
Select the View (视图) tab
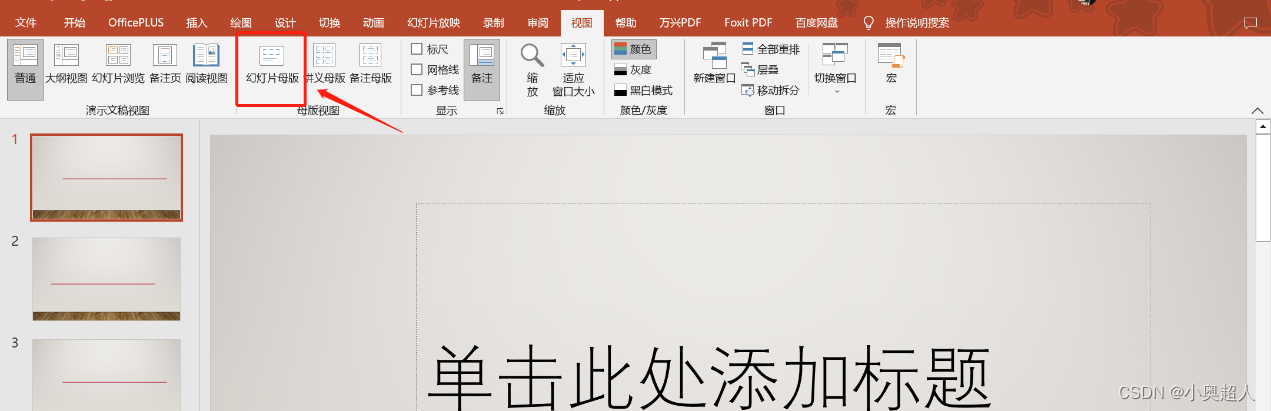click(x=582, y=22)
